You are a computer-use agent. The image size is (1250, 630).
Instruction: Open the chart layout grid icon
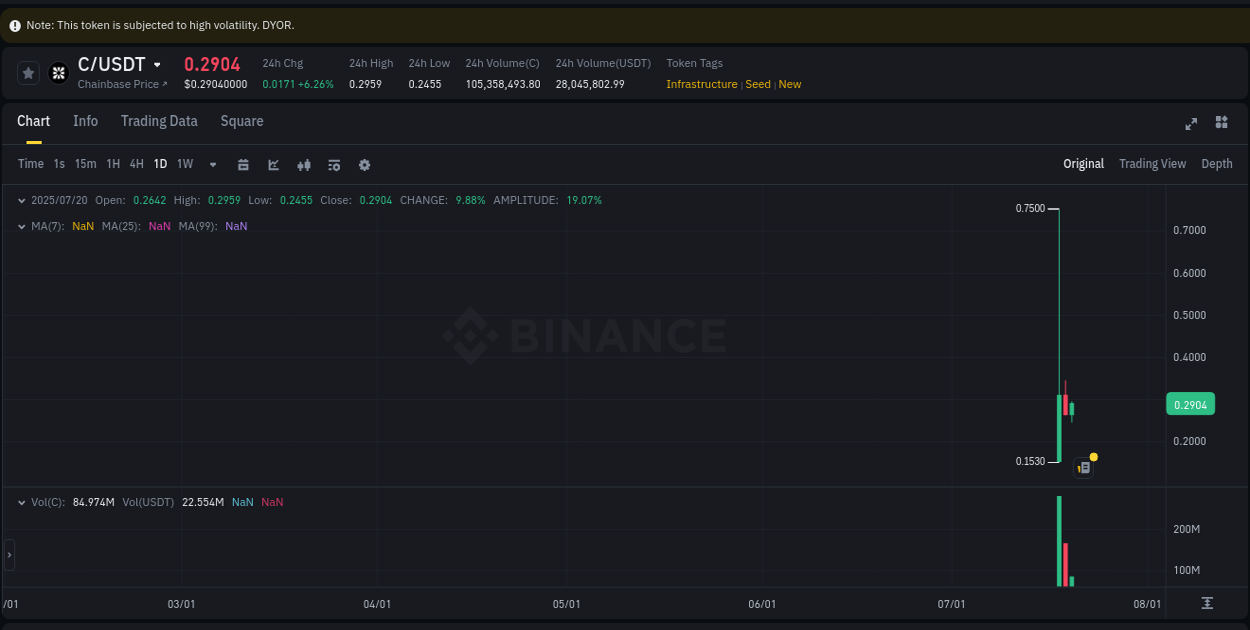(x=1221, y=122)
